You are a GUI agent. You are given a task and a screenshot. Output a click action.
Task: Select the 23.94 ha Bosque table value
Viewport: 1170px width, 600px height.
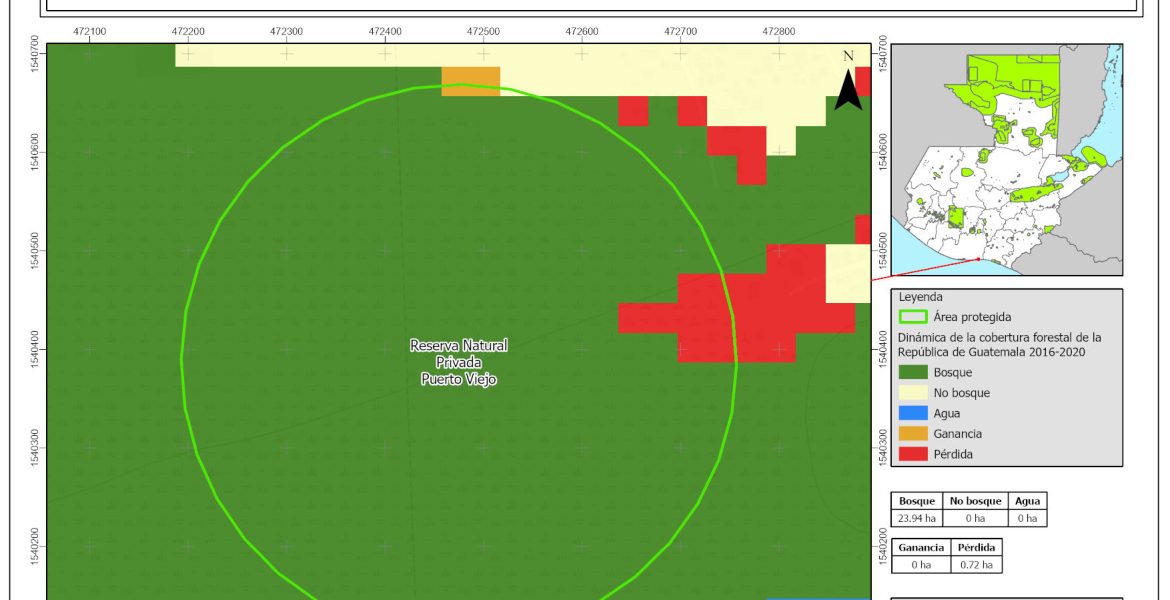917,518
